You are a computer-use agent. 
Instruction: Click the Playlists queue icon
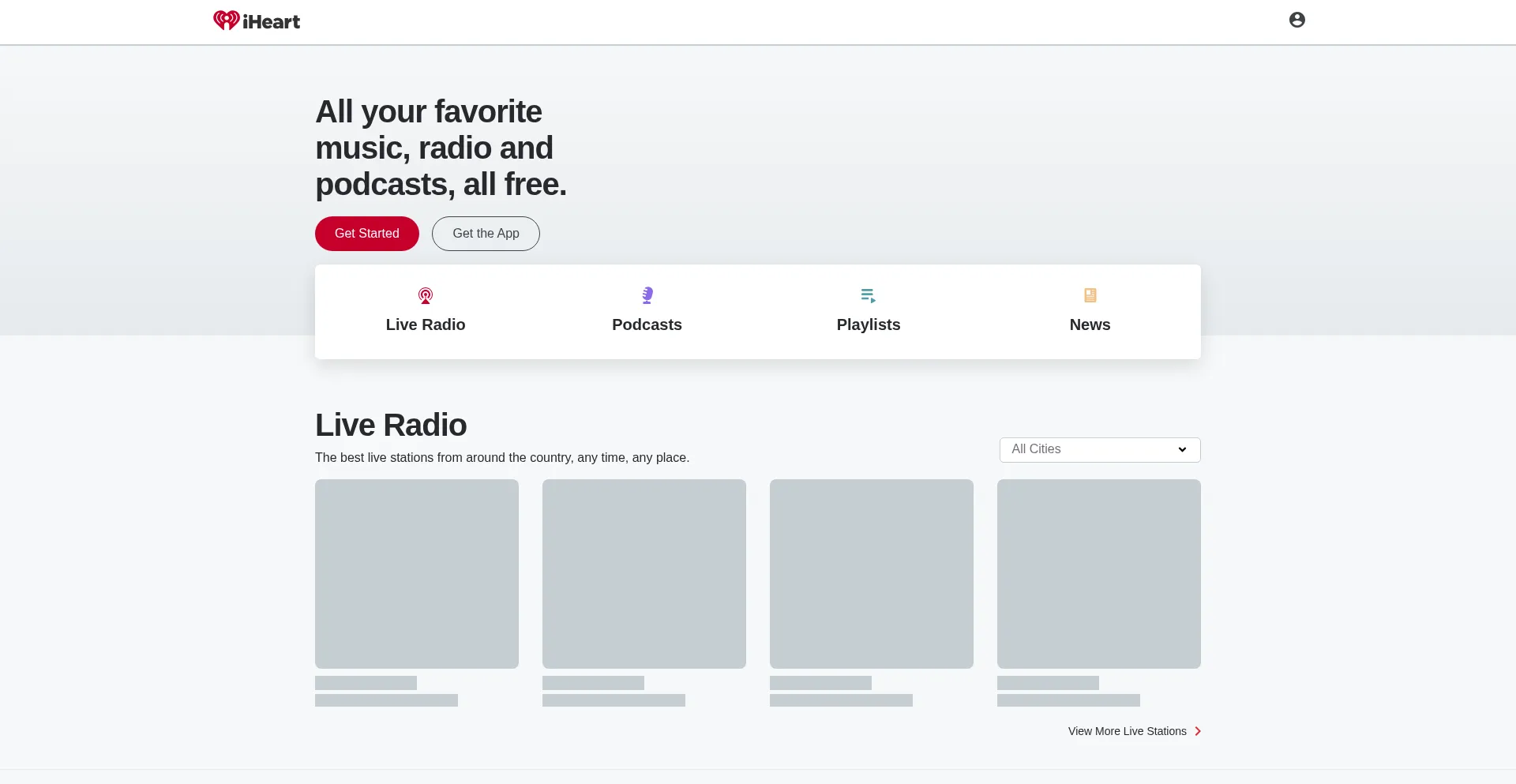(x=869, y=295)
